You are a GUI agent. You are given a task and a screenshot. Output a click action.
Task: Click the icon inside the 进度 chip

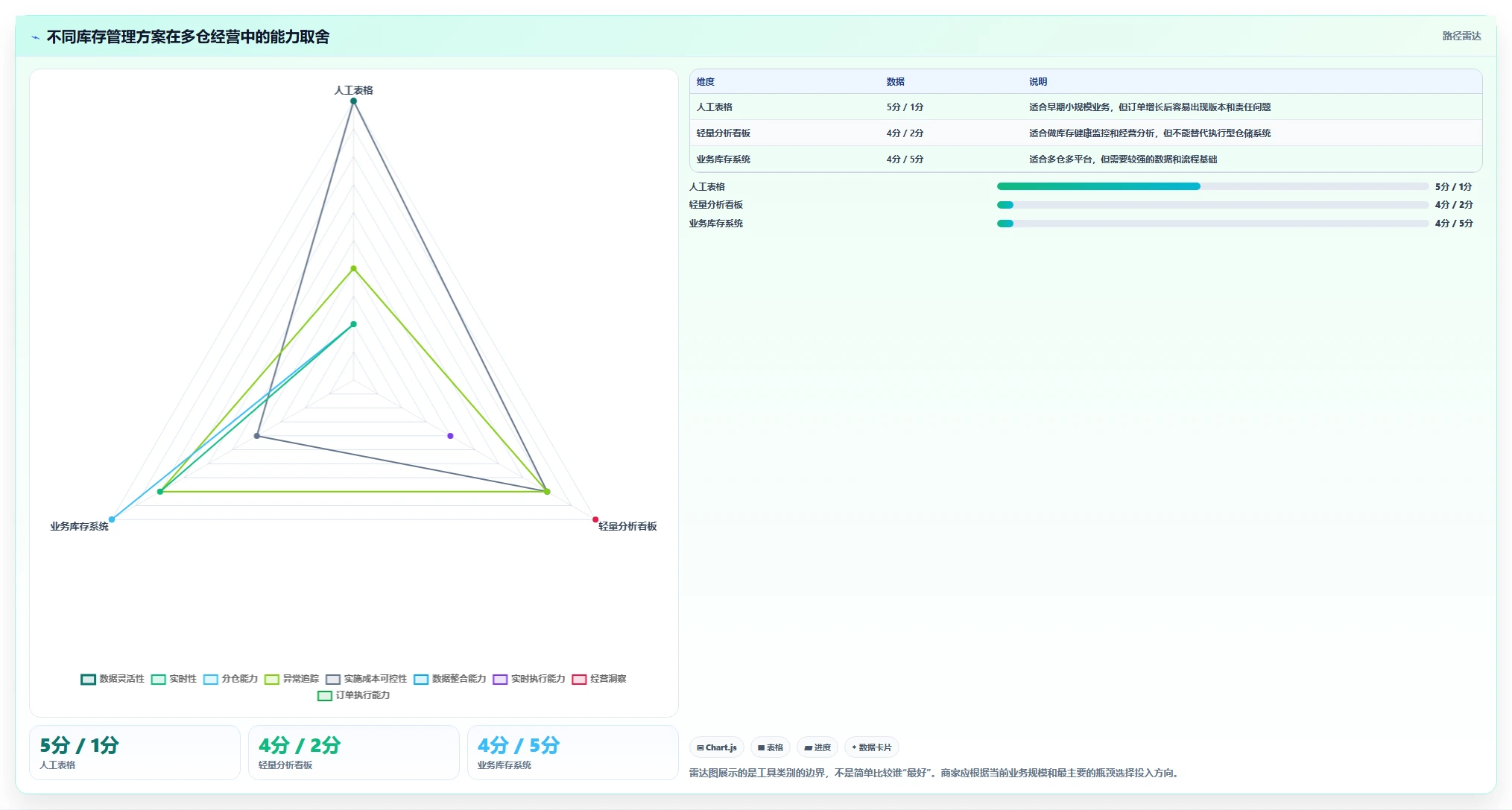click(x=808, y=747)
